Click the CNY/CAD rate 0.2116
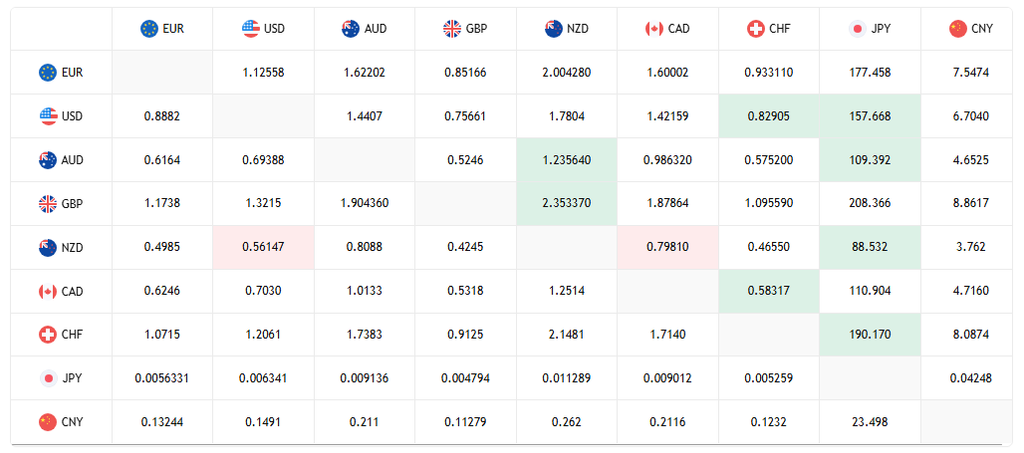This screenshot has height=453, width=1024. (x=667, y=422)
